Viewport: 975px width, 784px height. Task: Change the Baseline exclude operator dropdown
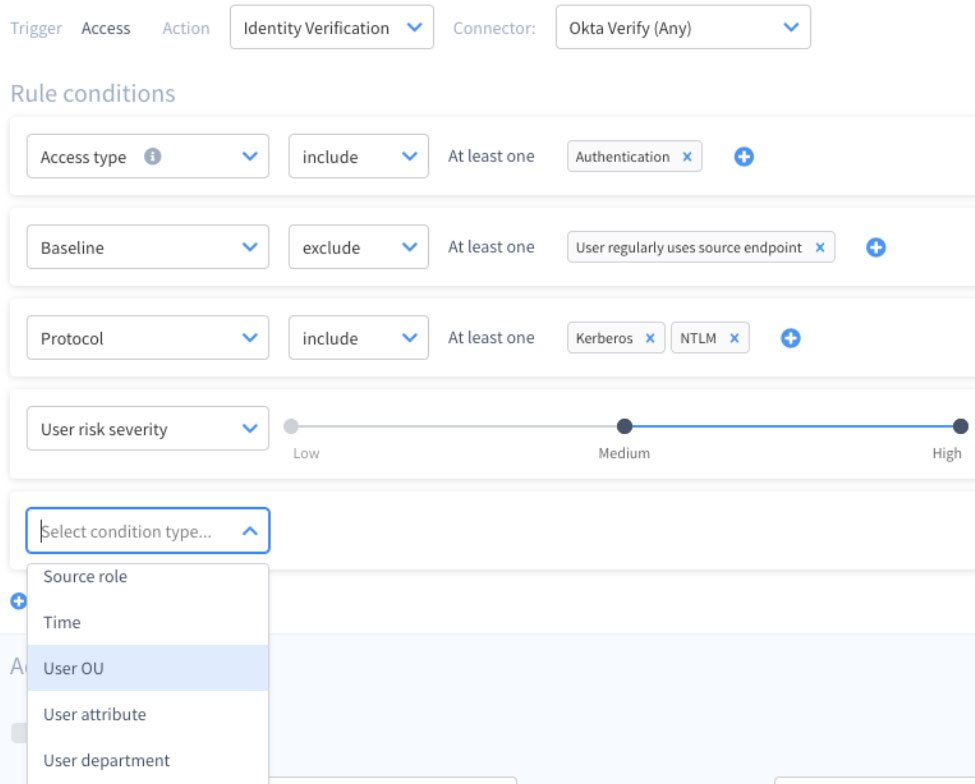(x=358, y=248)
